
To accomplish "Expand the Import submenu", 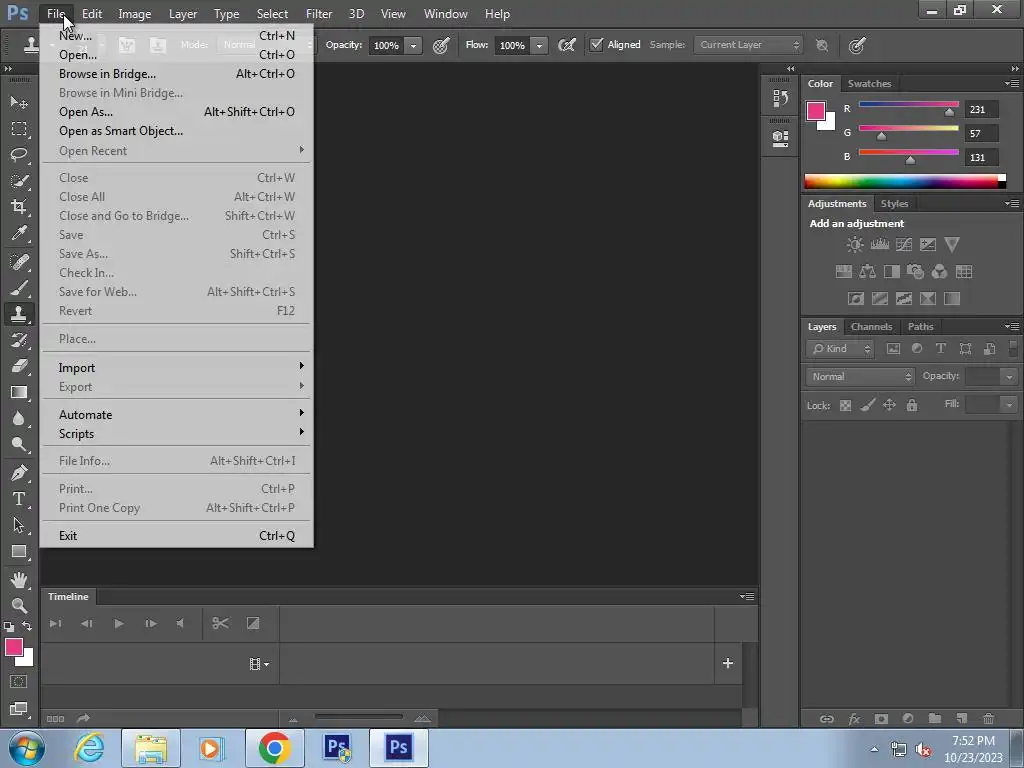I will pos(176,368).
